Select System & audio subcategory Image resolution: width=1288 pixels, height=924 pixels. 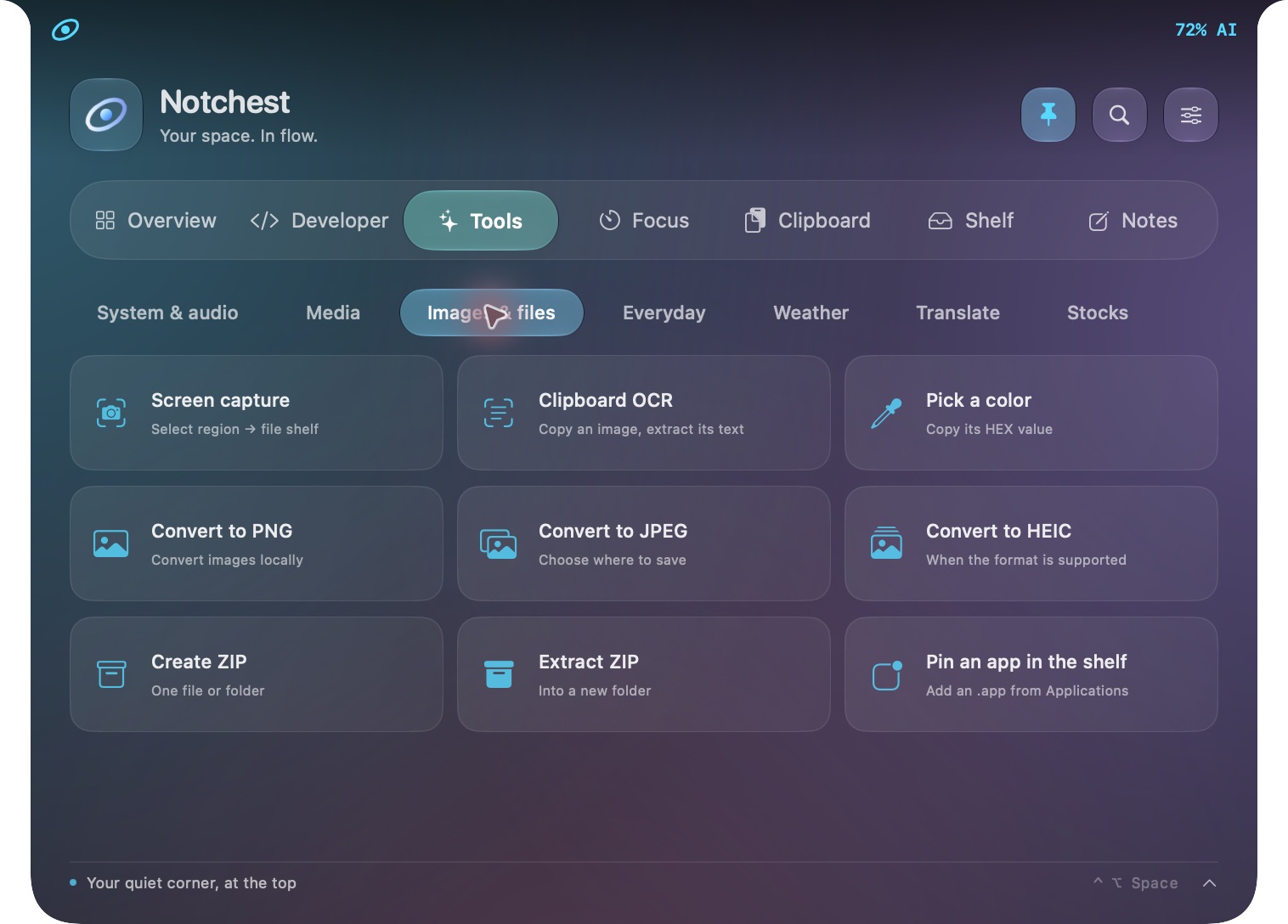(167, 313)
